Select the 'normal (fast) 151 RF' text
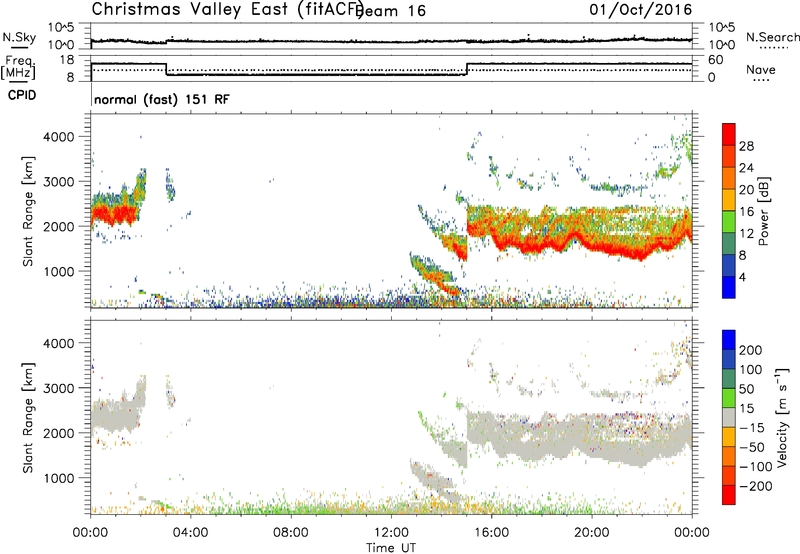The width and height of the screenshot is (800, 554). (162, 99)
